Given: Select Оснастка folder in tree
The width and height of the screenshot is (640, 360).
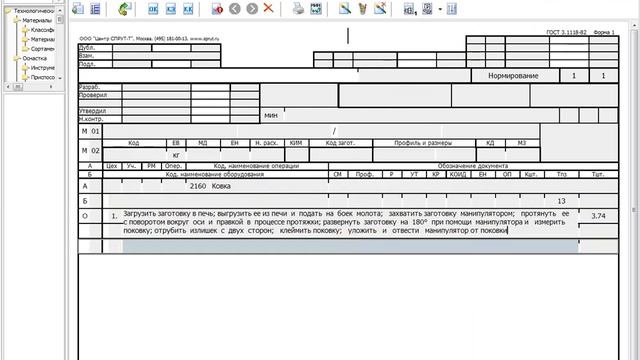Looking at the screenshot, I should tap(34, 58).
